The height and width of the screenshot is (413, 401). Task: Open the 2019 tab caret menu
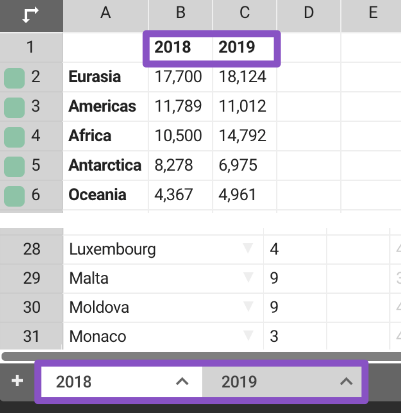pos(346,382)
